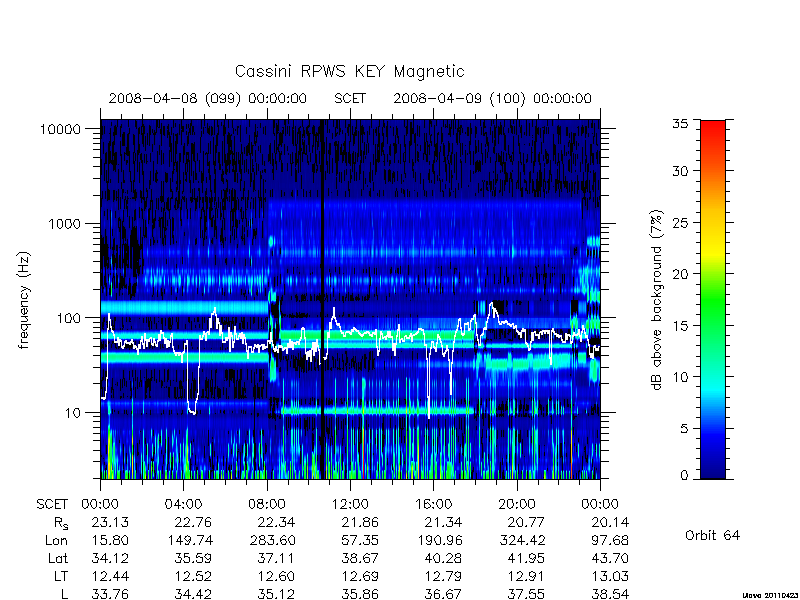Click the black vertical data gap in spectrogram
The width and height of the screenshot is (800, 600).
click(322, 299)
